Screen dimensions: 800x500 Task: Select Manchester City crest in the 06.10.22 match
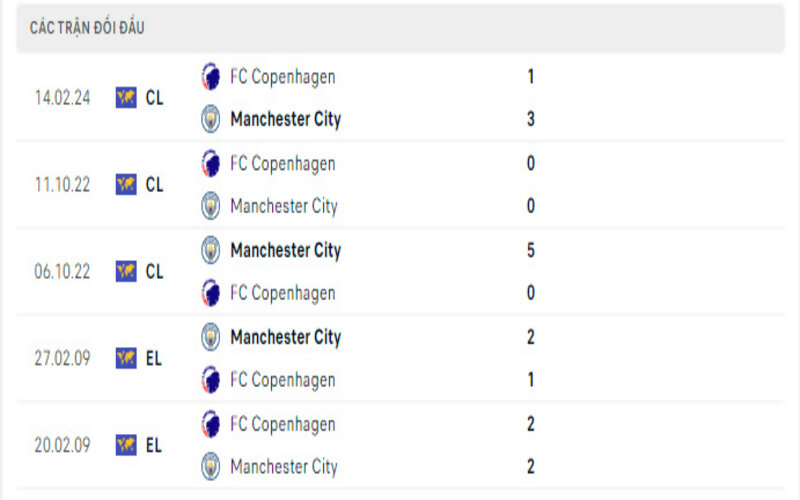pyautogui.click(x=211, y=250)
